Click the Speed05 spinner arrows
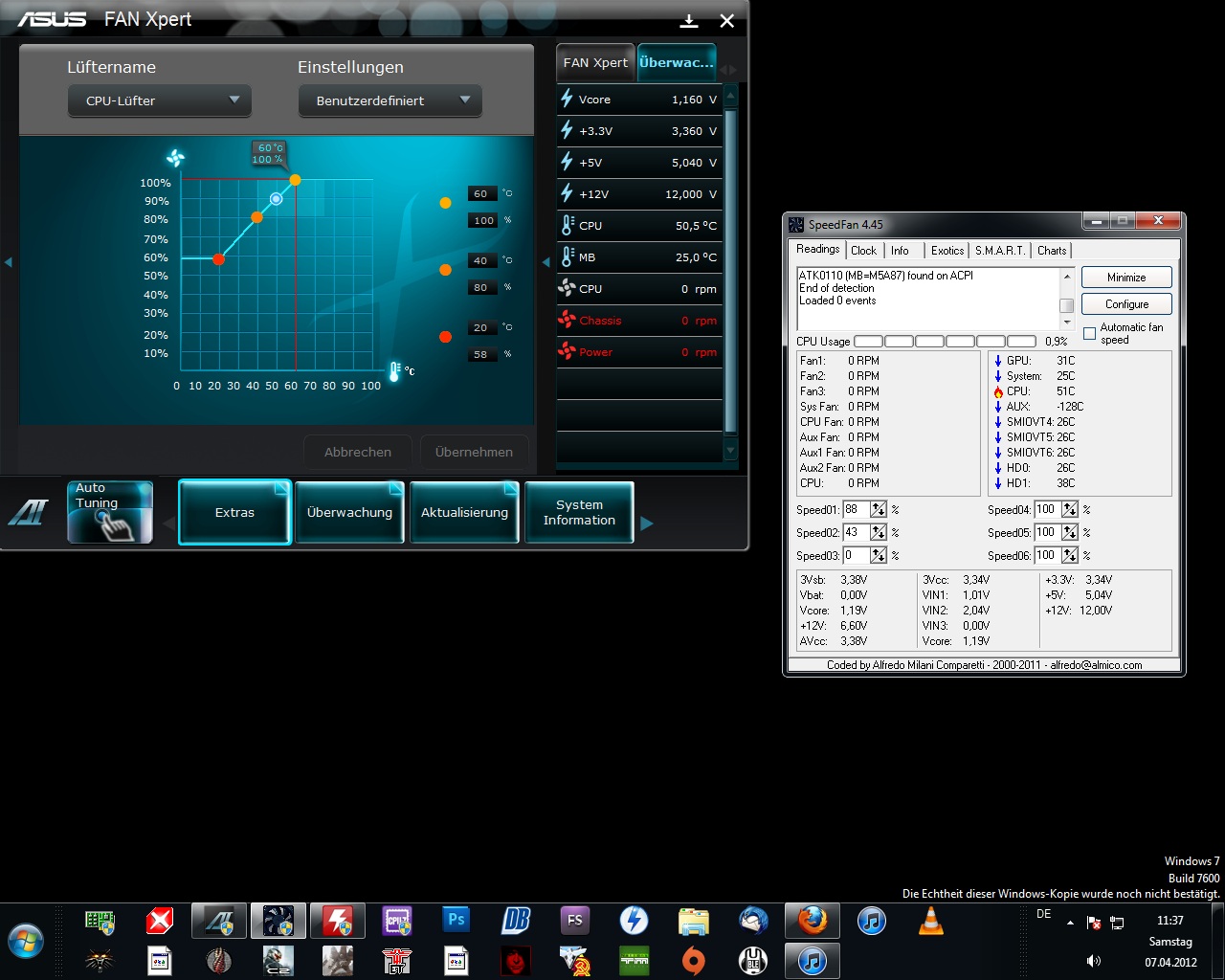Screen dimensions: 1225x980 click(x=1070, y=533)
